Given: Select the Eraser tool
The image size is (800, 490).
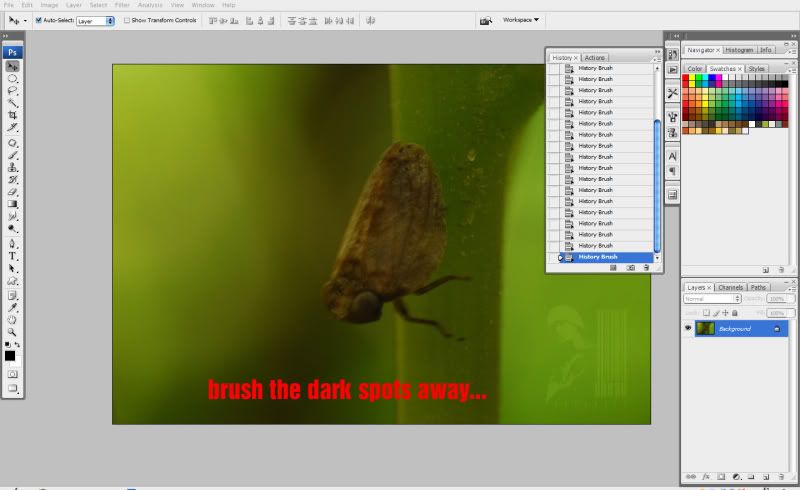Looking at the screenshot, I should click(12, 192).
